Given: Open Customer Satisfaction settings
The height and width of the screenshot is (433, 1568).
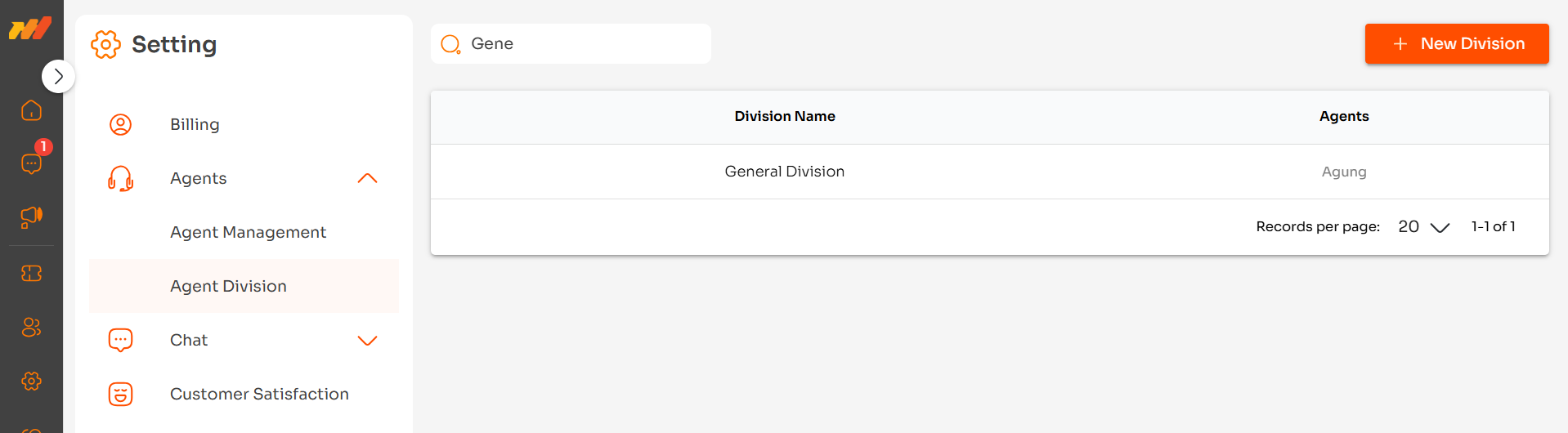Looking at the screenshot, I should [x=259, y=395].
